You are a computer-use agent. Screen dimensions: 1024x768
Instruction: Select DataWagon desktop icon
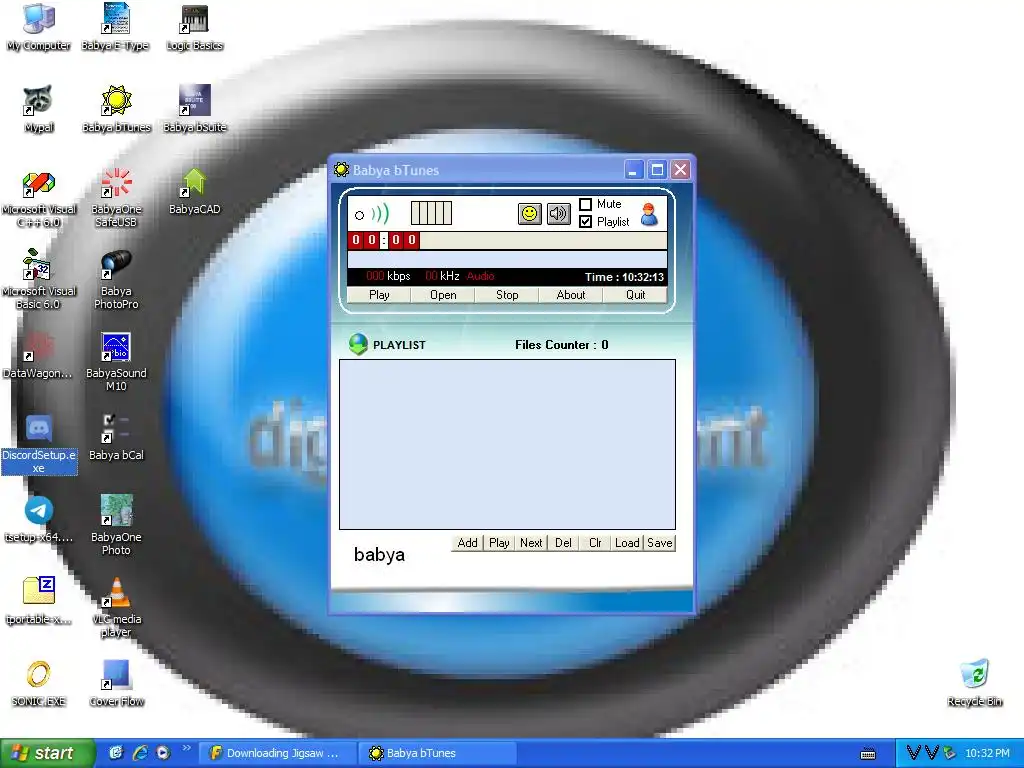(x=39, y=356)
